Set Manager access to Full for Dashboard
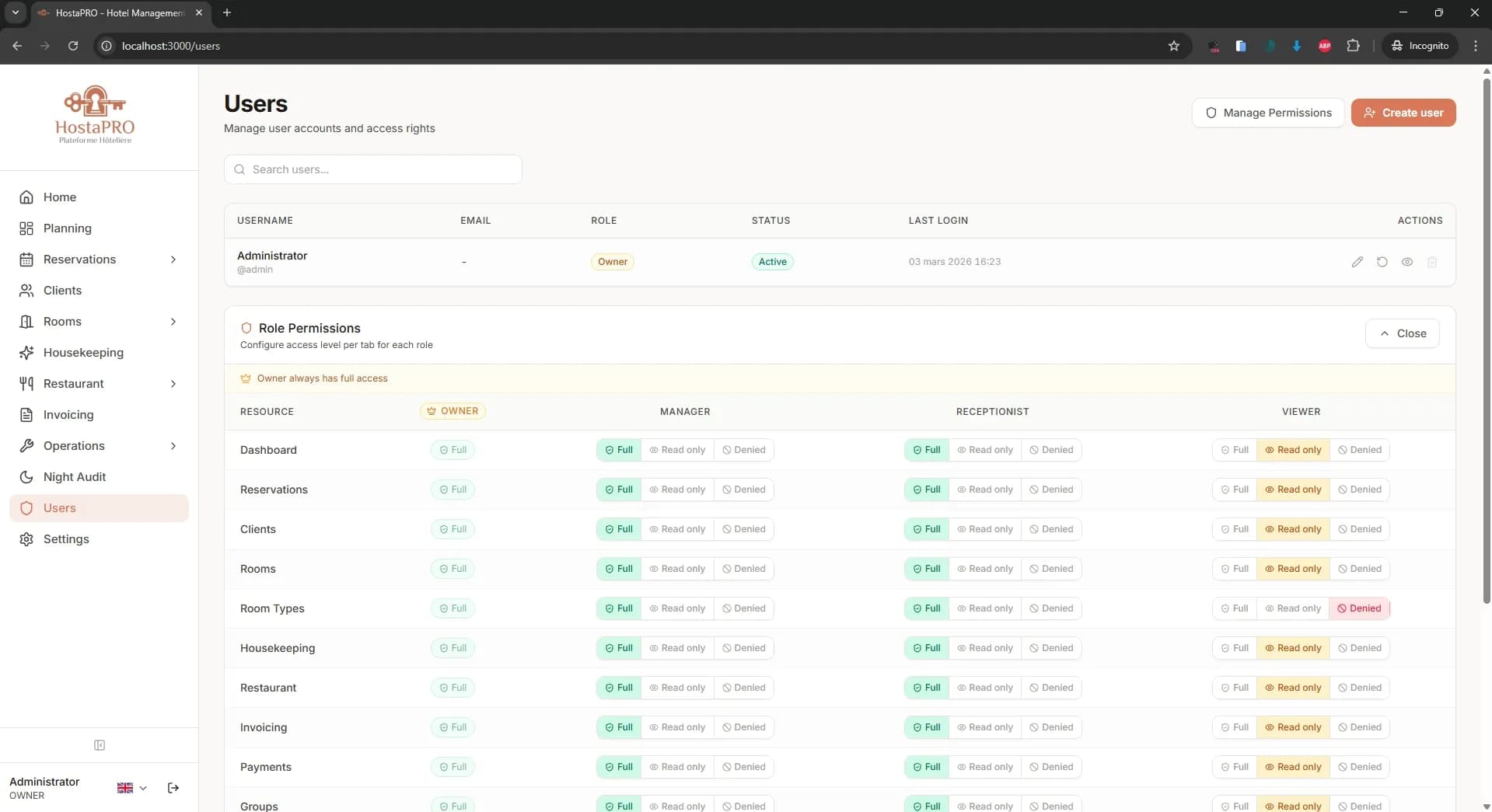The width and height of the screenshot is (1492, 812). click(x=617, y=450)
